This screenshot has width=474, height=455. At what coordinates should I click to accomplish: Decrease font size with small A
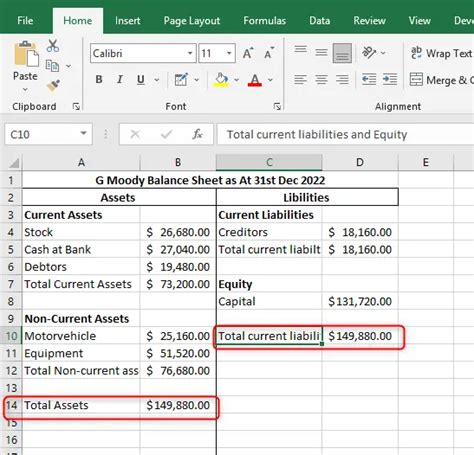coord(269,53)
